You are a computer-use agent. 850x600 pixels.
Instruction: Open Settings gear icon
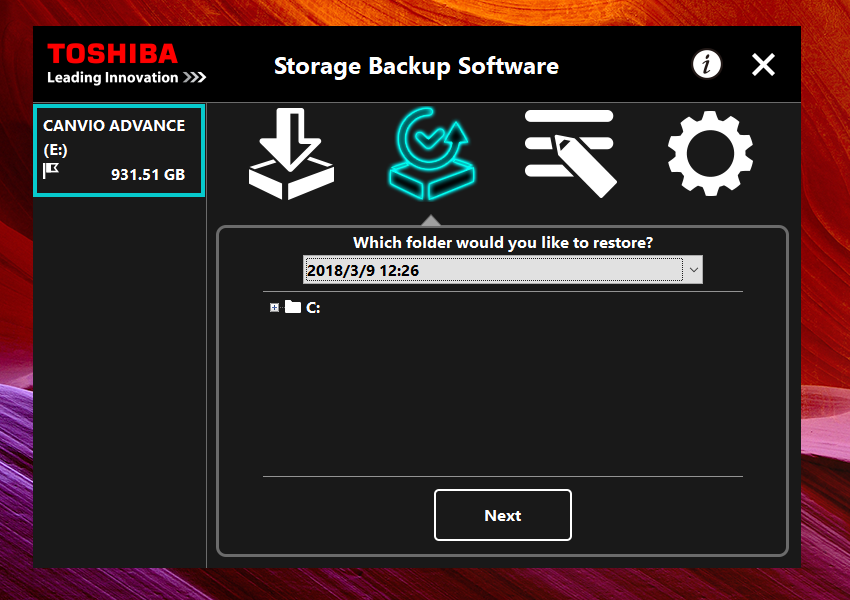point(710,153)
